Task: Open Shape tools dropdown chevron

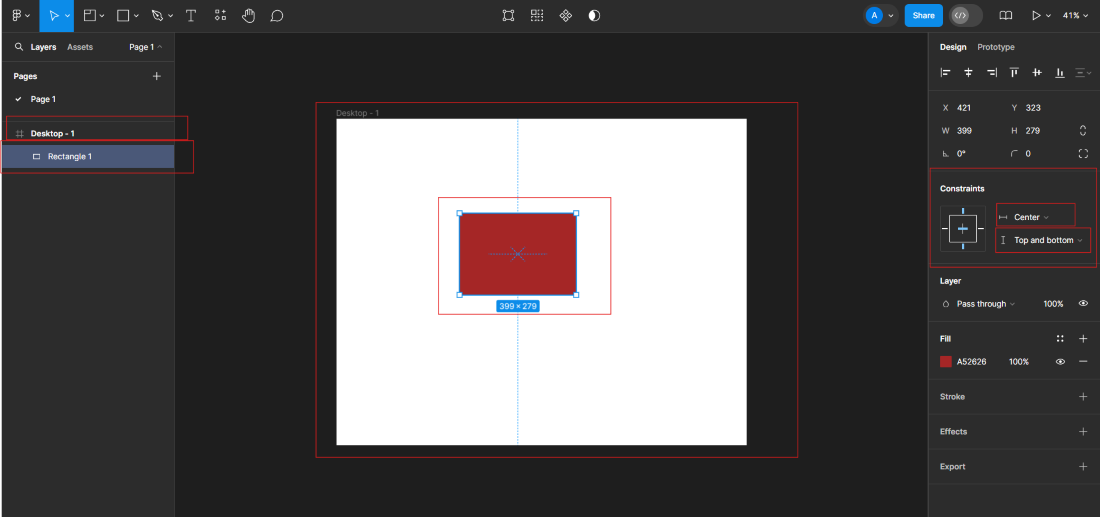Action: [x=137, y=16]
